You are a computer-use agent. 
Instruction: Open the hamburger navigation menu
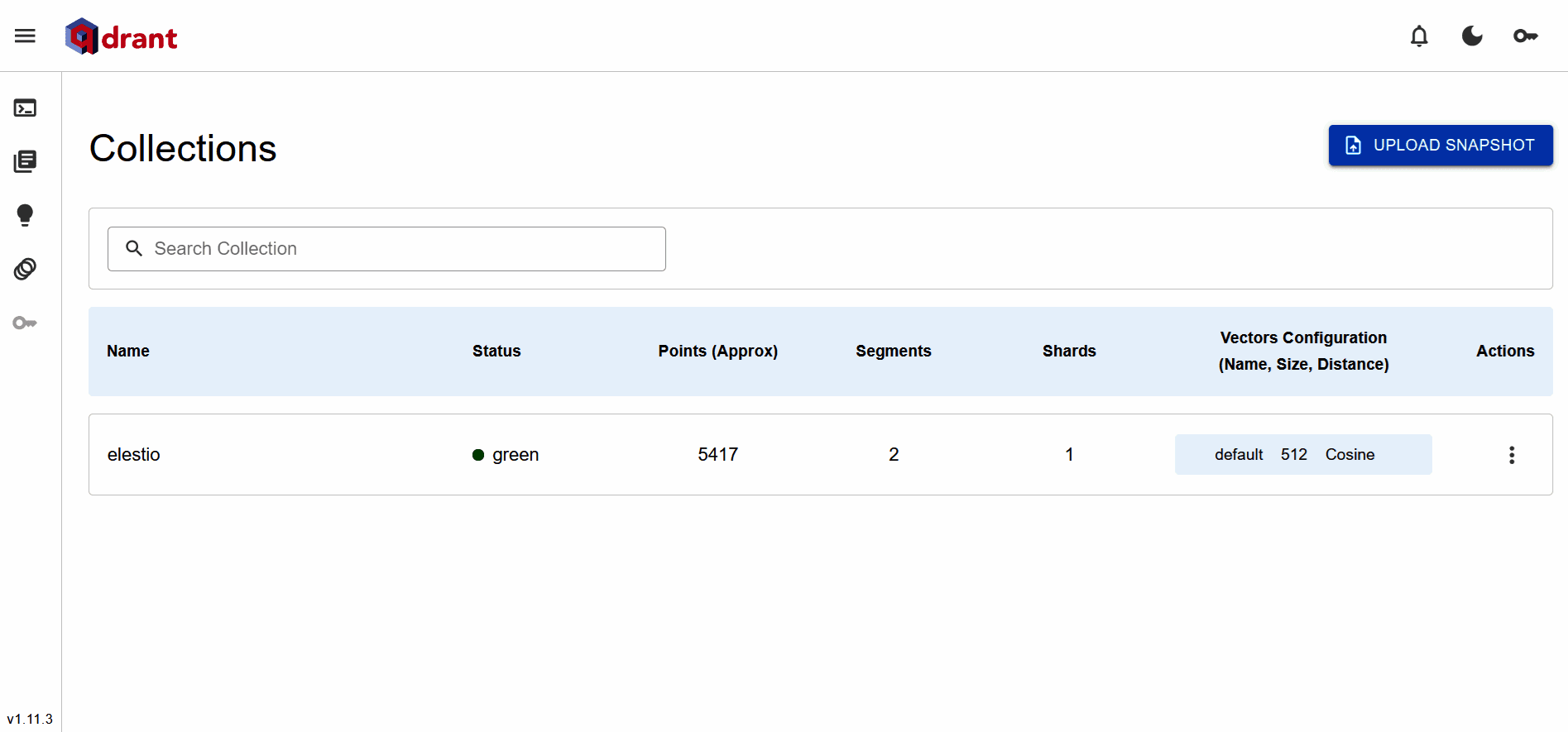(x=25, y=36)
